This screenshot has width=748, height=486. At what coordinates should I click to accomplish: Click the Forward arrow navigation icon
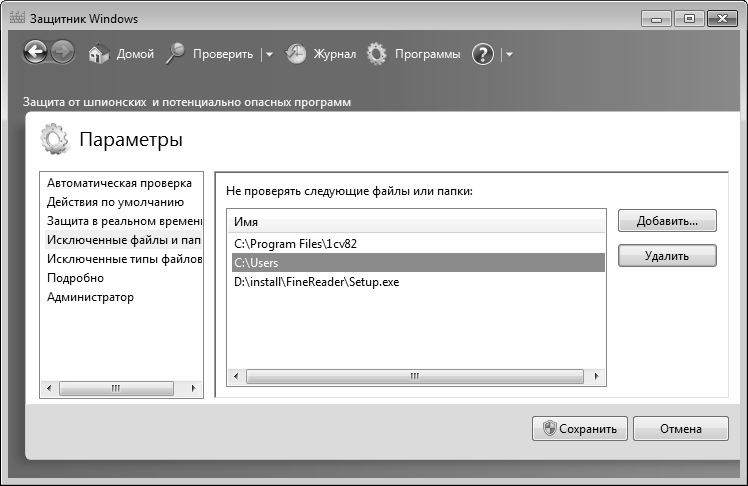[x=62, y=52]
